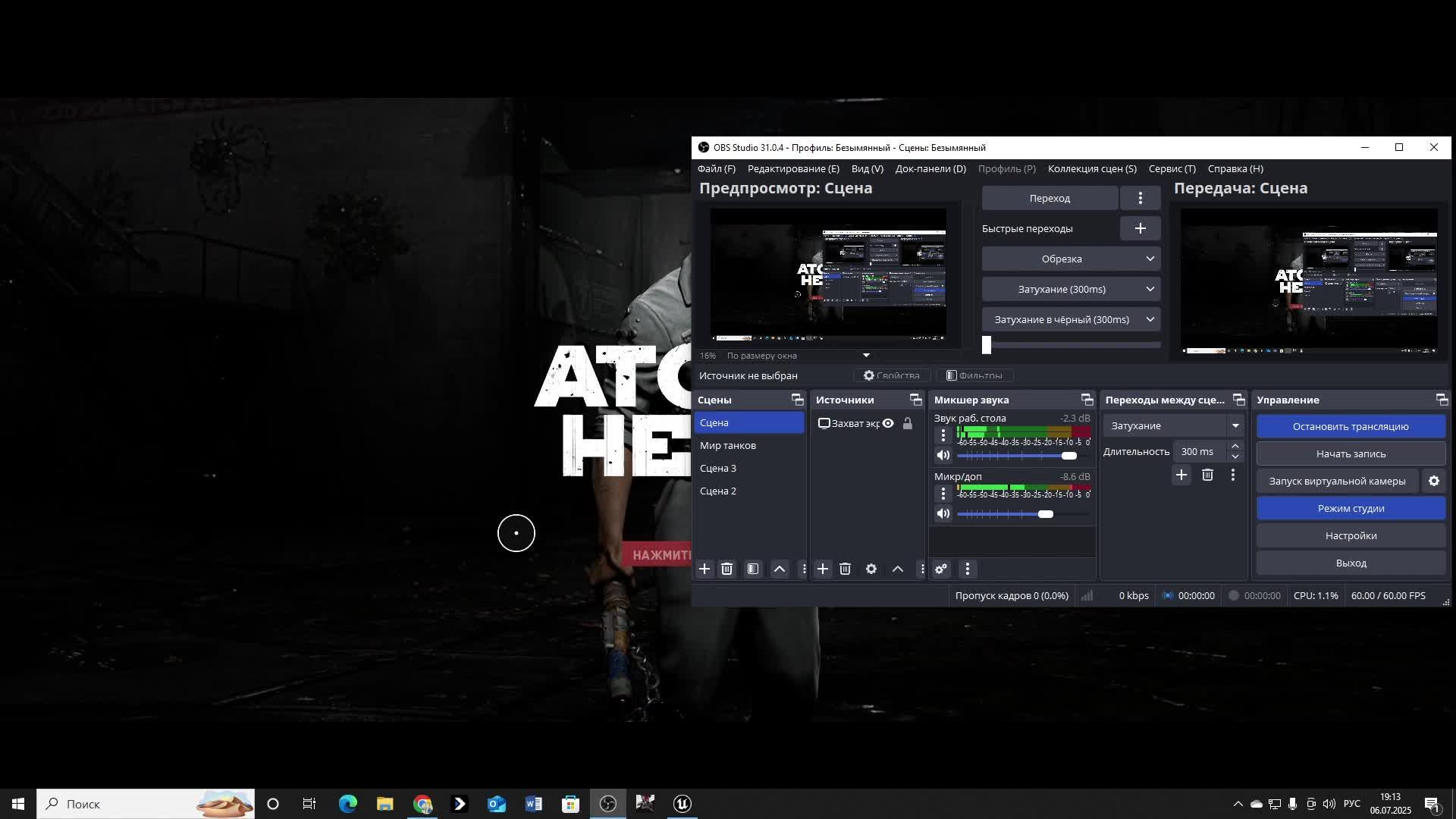Add a new scene with plus icon
Screen dimensions: 1456x819
point(704,569)
